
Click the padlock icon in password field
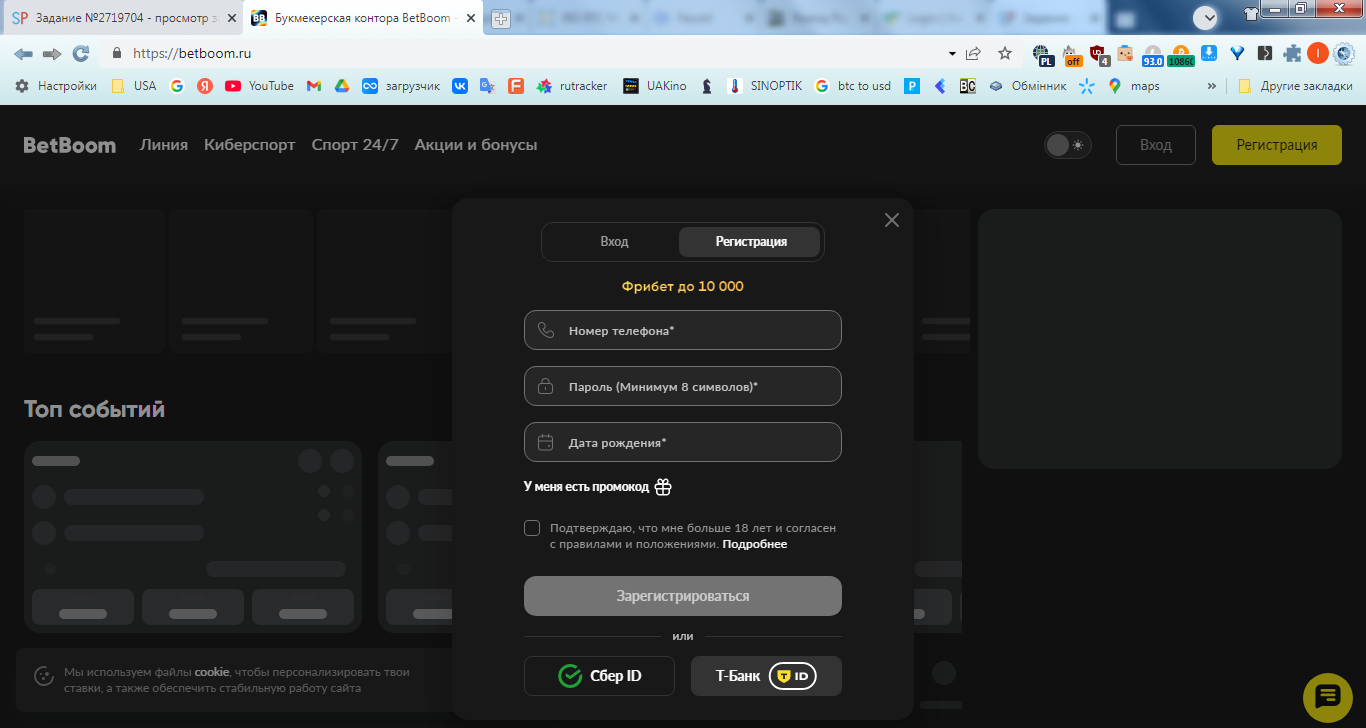[546, 386]
